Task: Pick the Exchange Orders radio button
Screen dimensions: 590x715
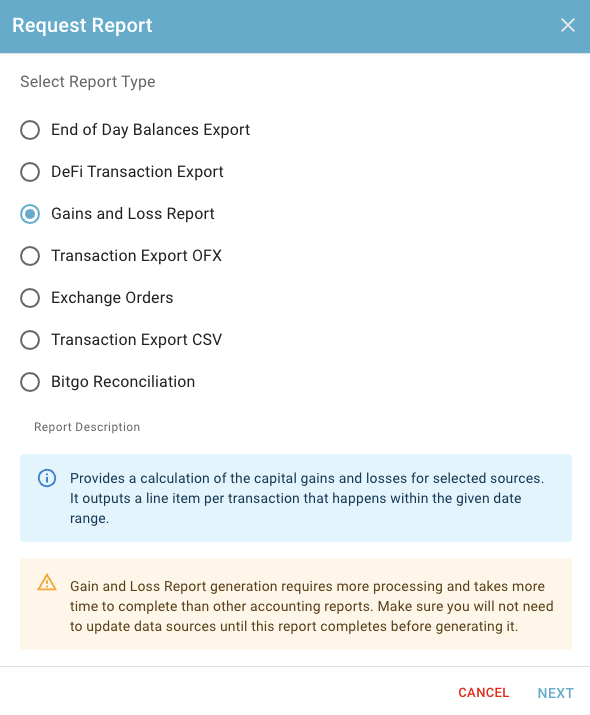Action: [x=30, y=298]
